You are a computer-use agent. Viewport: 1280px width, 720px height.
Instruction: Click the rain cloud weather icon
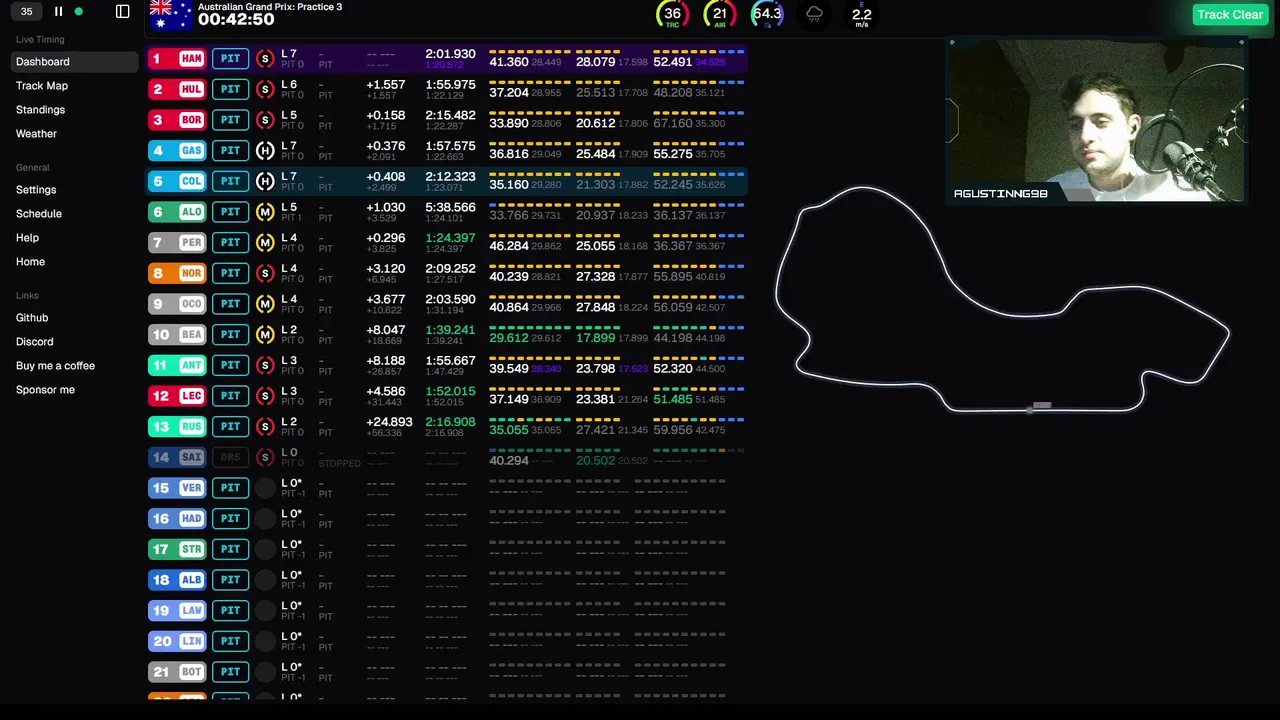coord(814,14)
